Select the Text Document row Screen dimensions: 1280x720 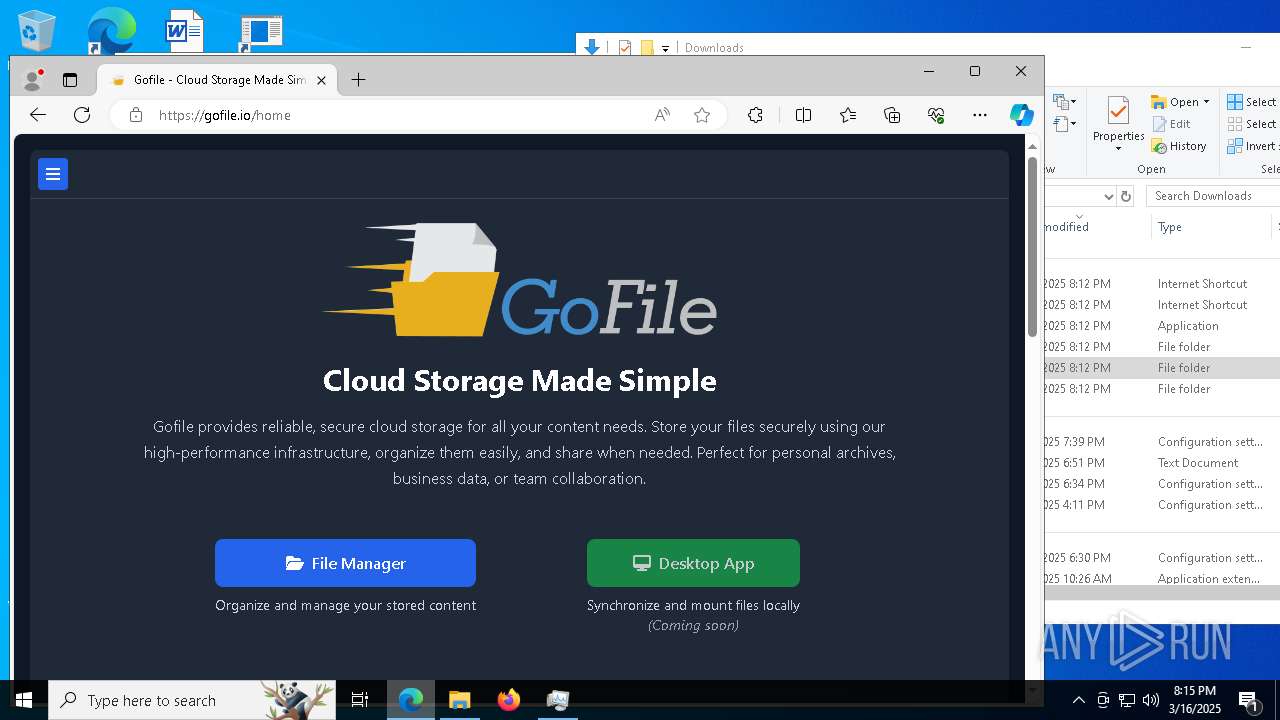(x=1162, y=463)
